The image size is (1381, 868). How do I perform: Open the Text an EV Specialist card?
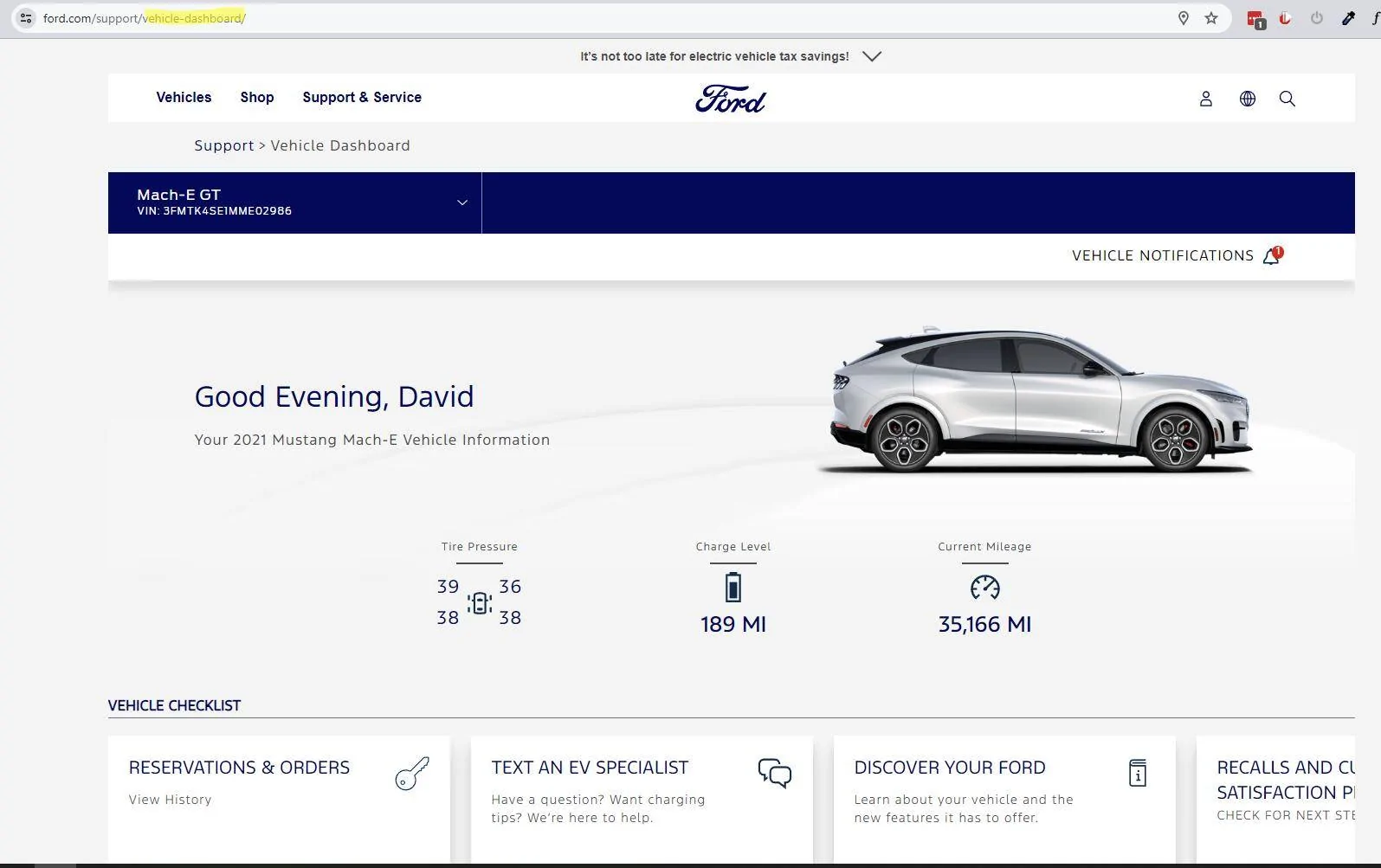coord(642,800)
